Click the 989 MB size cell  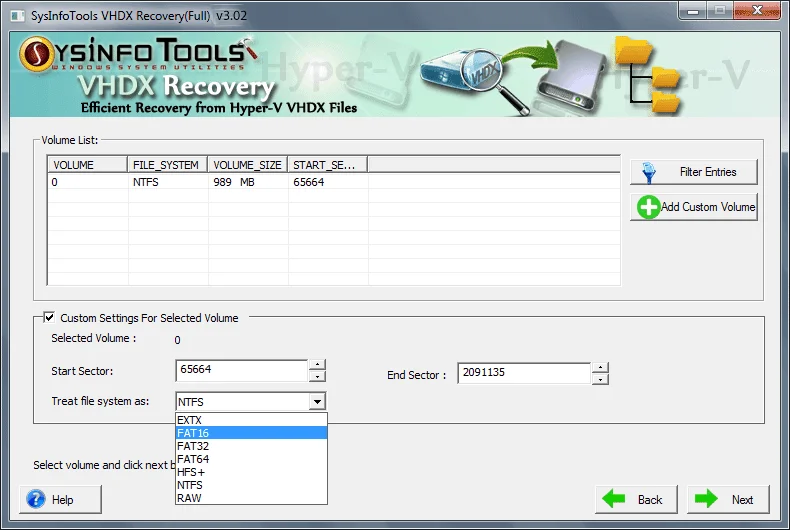pyautogui.click(x=234, y=182)
